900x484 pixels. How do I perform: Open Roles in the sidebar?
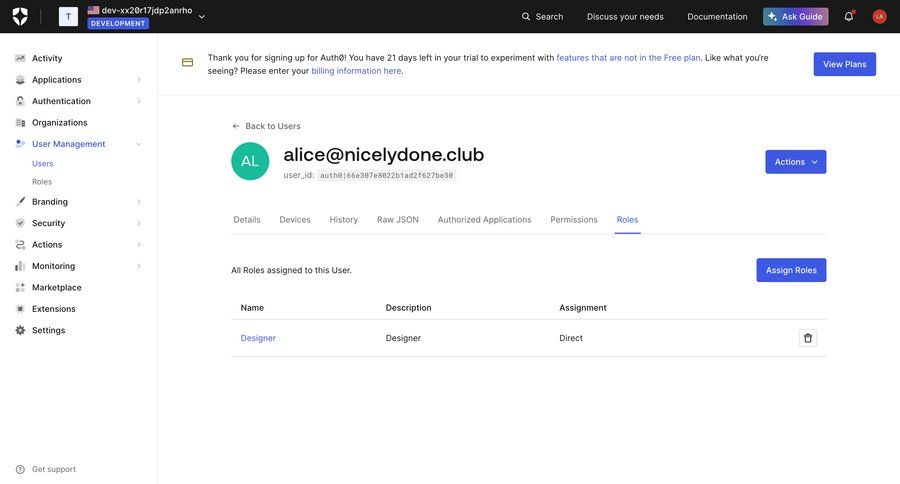[42, 182]
